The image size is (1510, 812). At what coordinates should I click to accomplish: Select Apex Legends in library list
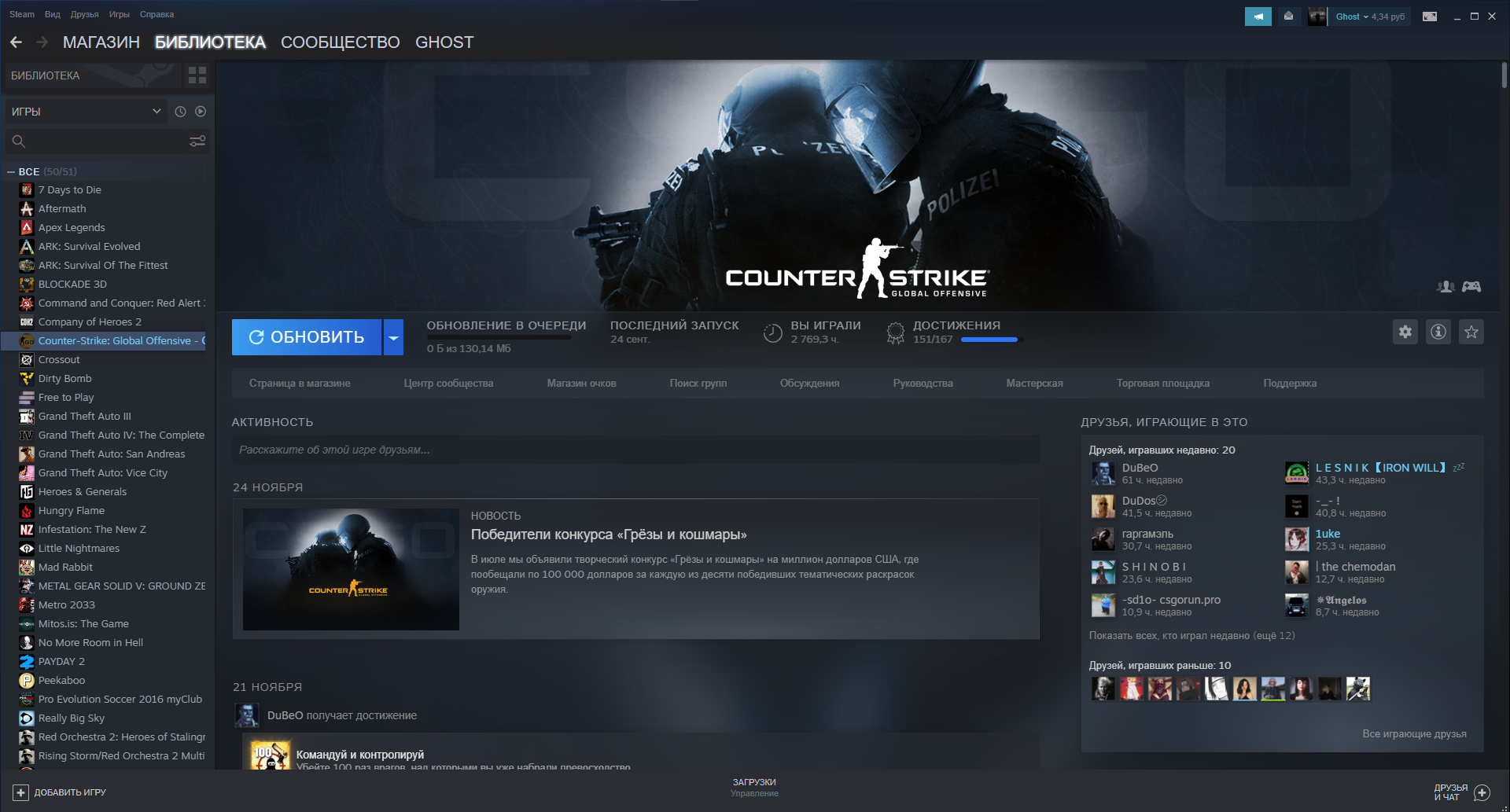pyautogui.click(x=72, y=227)
